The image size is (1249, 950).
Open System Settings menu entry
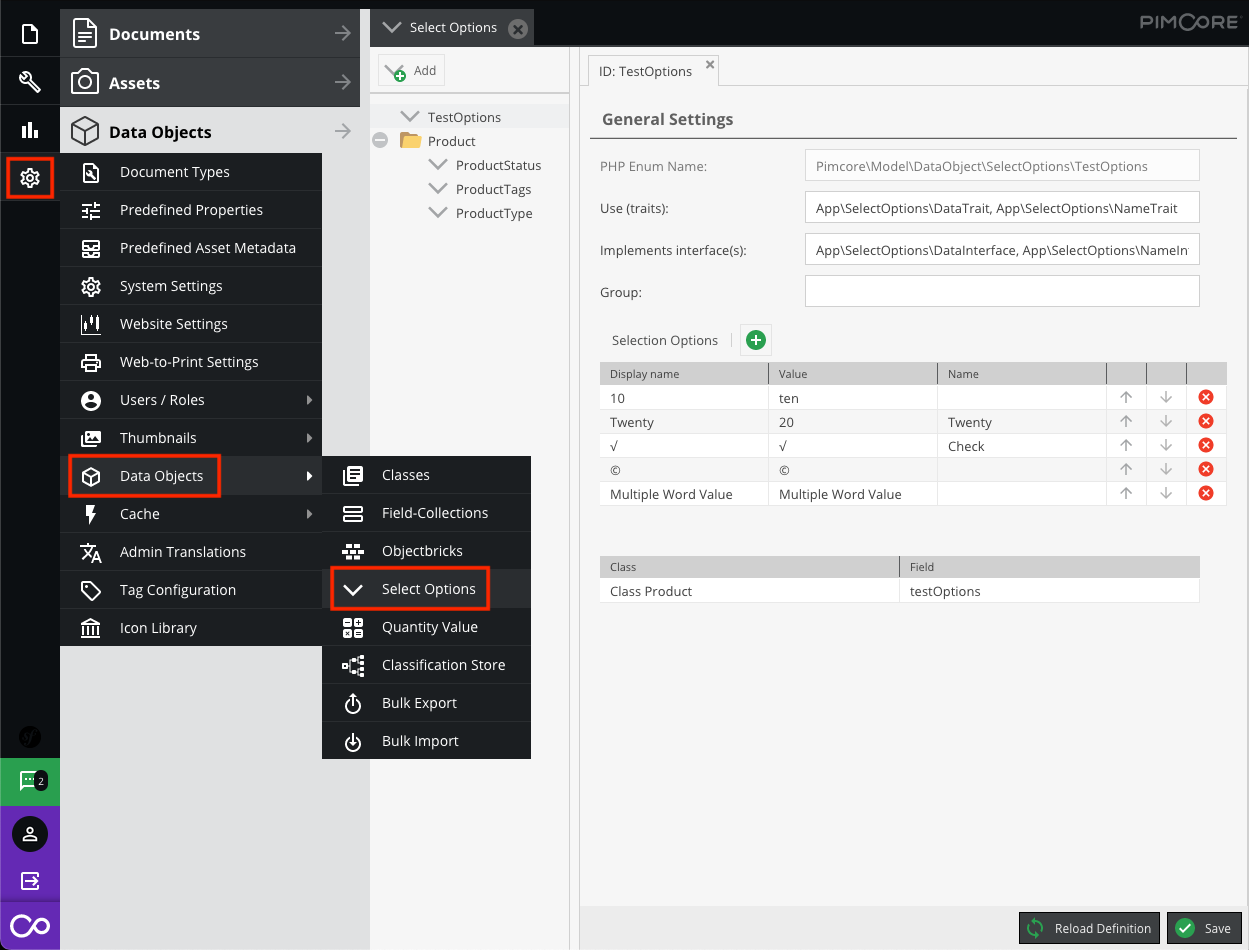click(191, 286)
